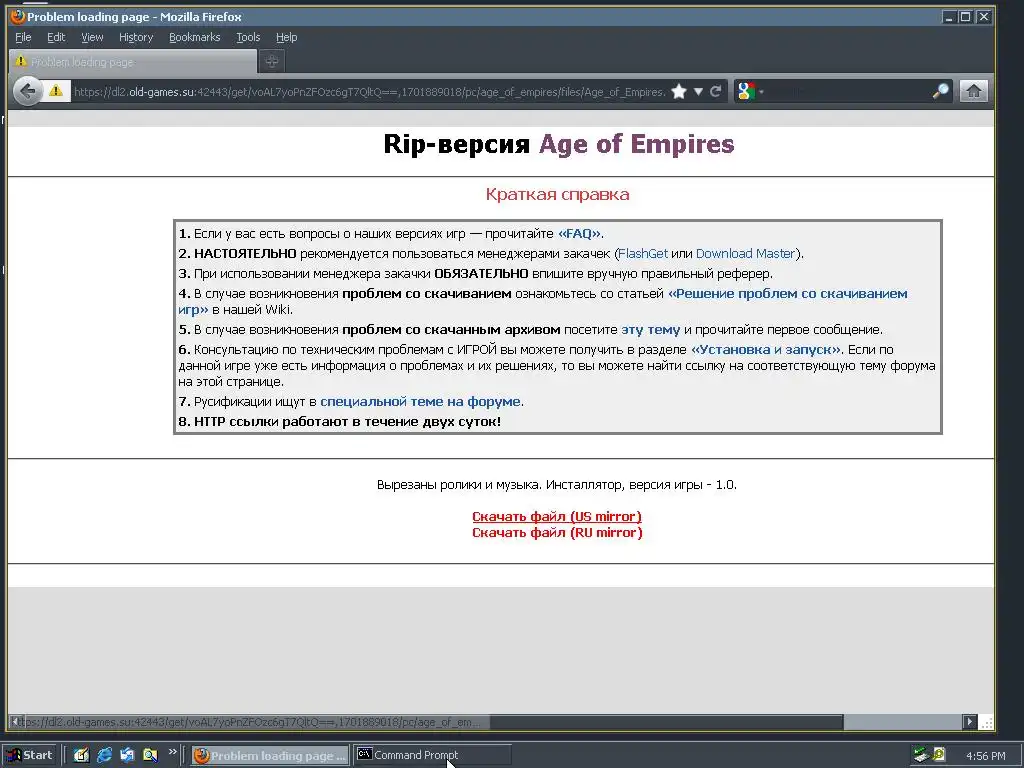Open the History menu
Image resolution: width=1024 pixels, height=768 pixels.
pyautogui.click(x=136, y=37)
